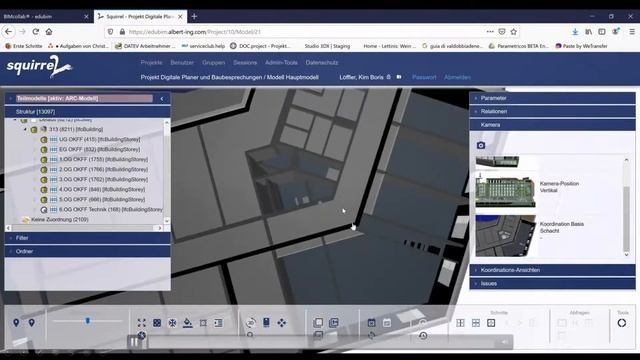
Task: Toggle visibility of 6.OG OKFF Technik storey
Action: tap(44, 209)
